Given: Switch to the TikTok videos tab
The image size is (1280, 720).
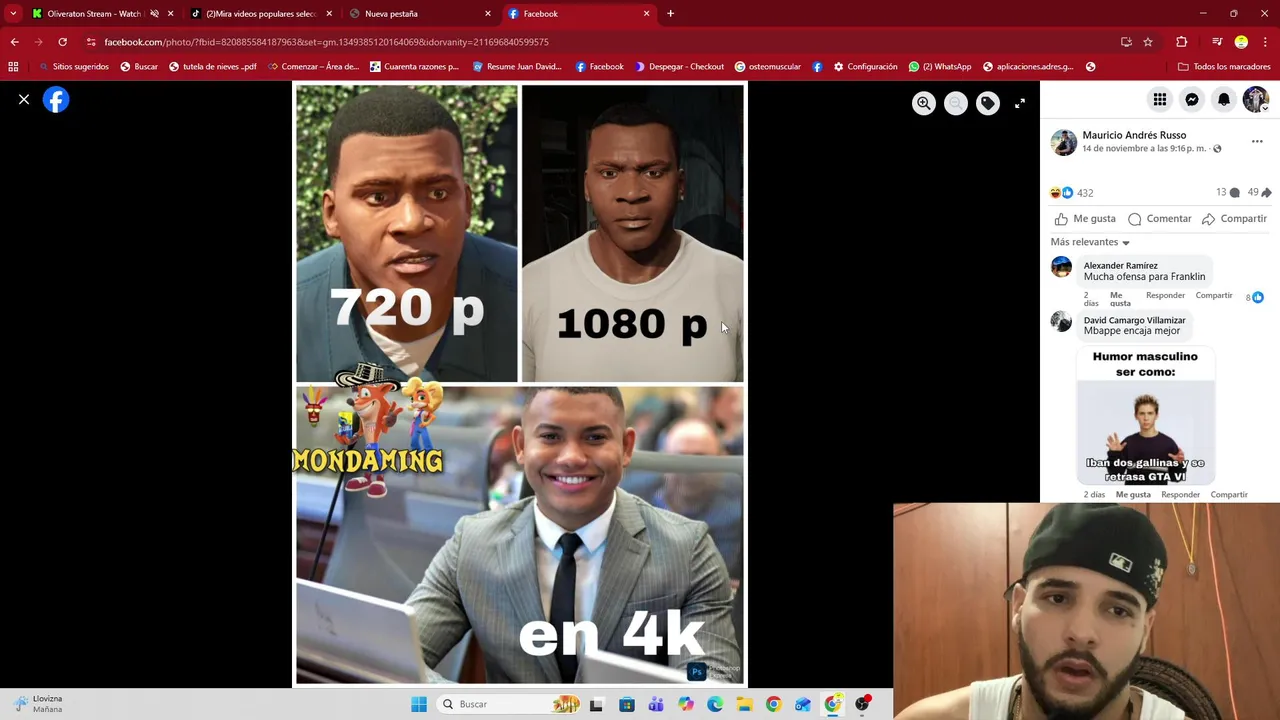Looking at the screenshot, I should point(260,14).
